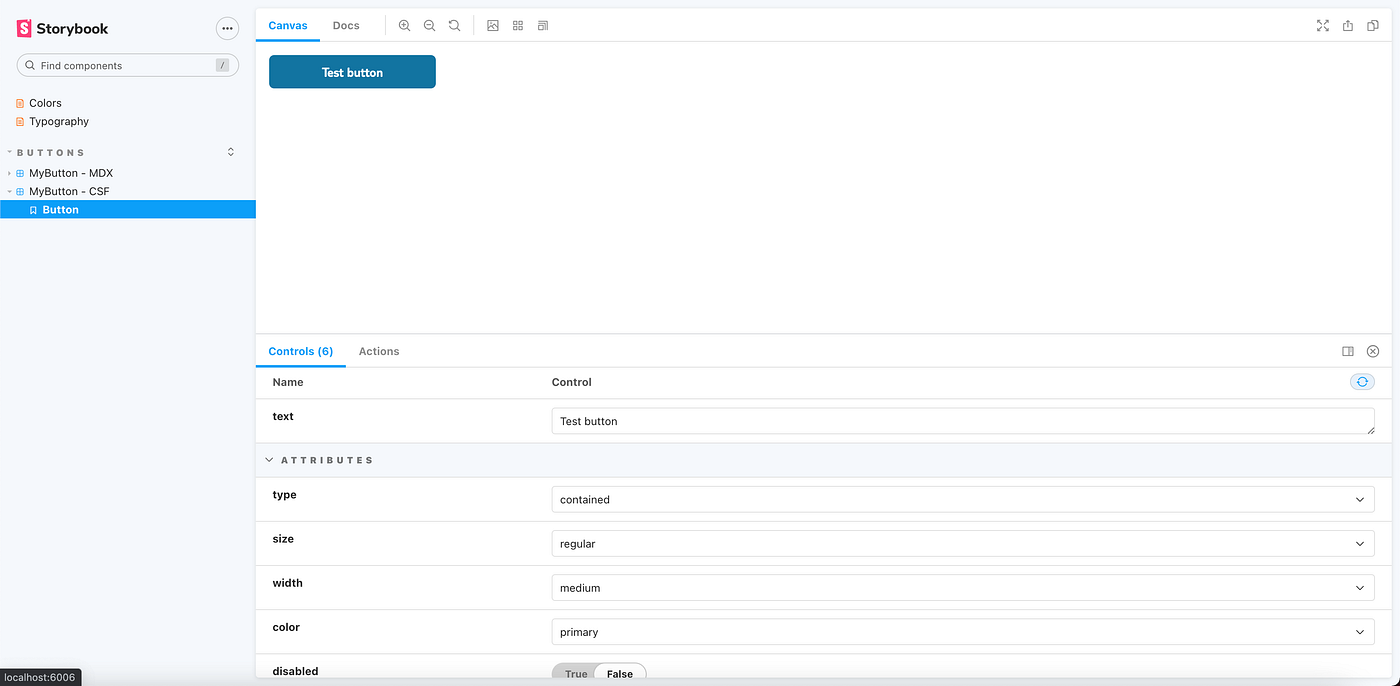
Task: Set the disabled control to True
Action: click(574, 673)
